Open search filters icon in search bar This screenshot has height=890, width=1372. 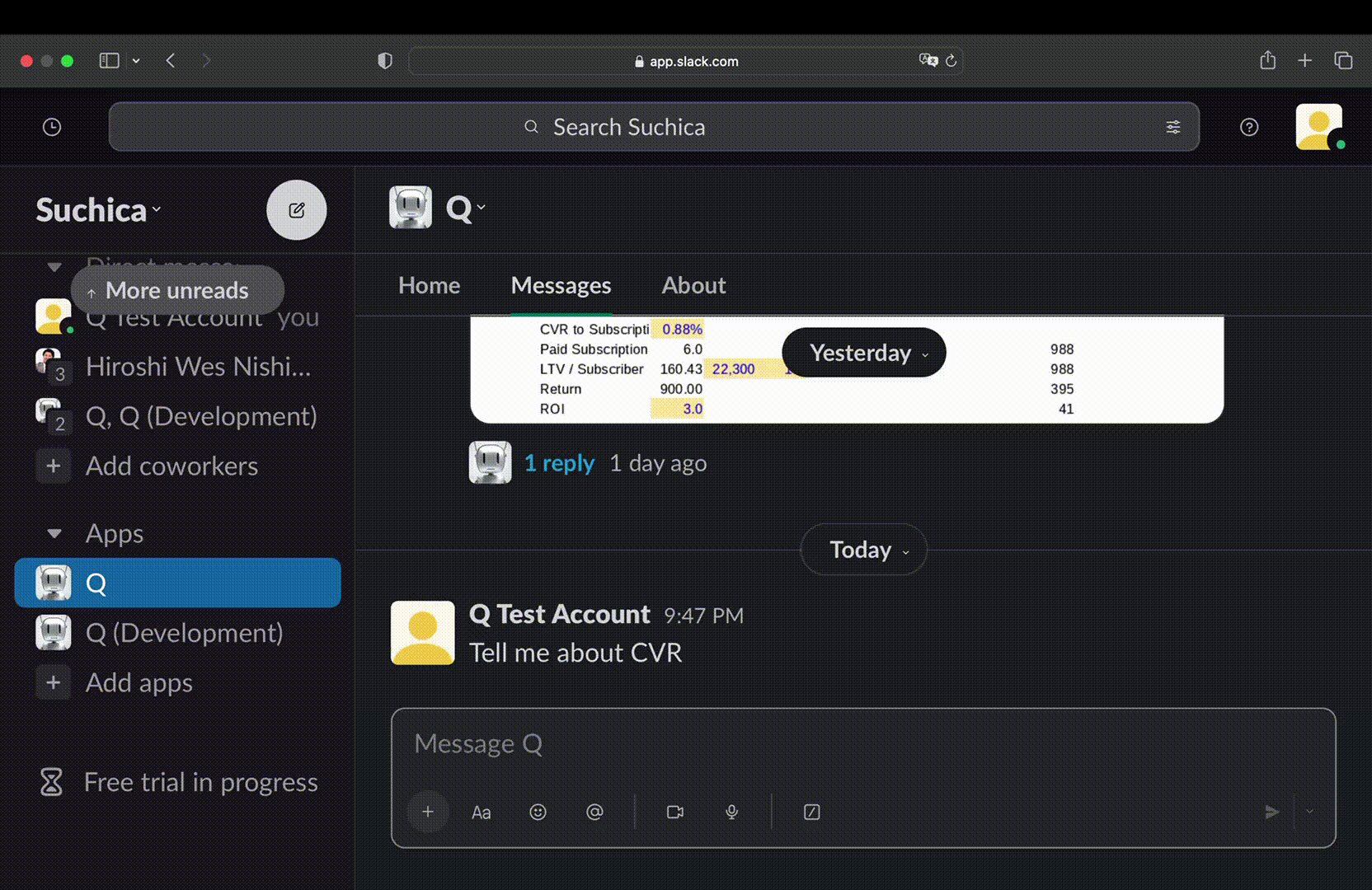[1173, 126]
